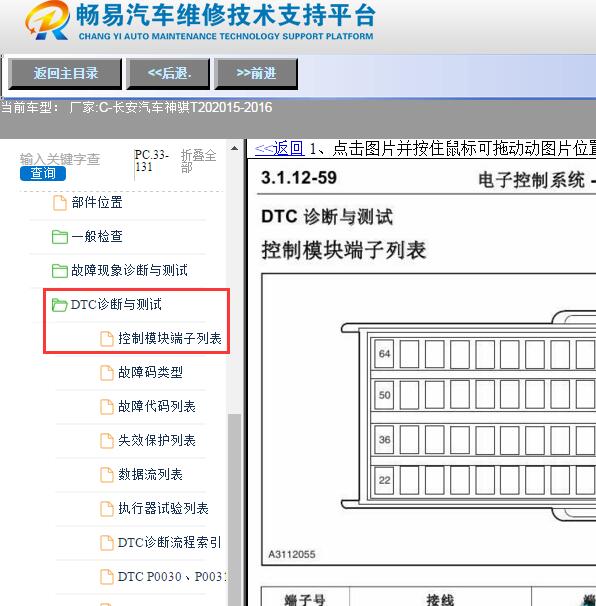This screenshot has width=596, height=606.
Task: Go back with the <<后退 button
Action: 168,73
